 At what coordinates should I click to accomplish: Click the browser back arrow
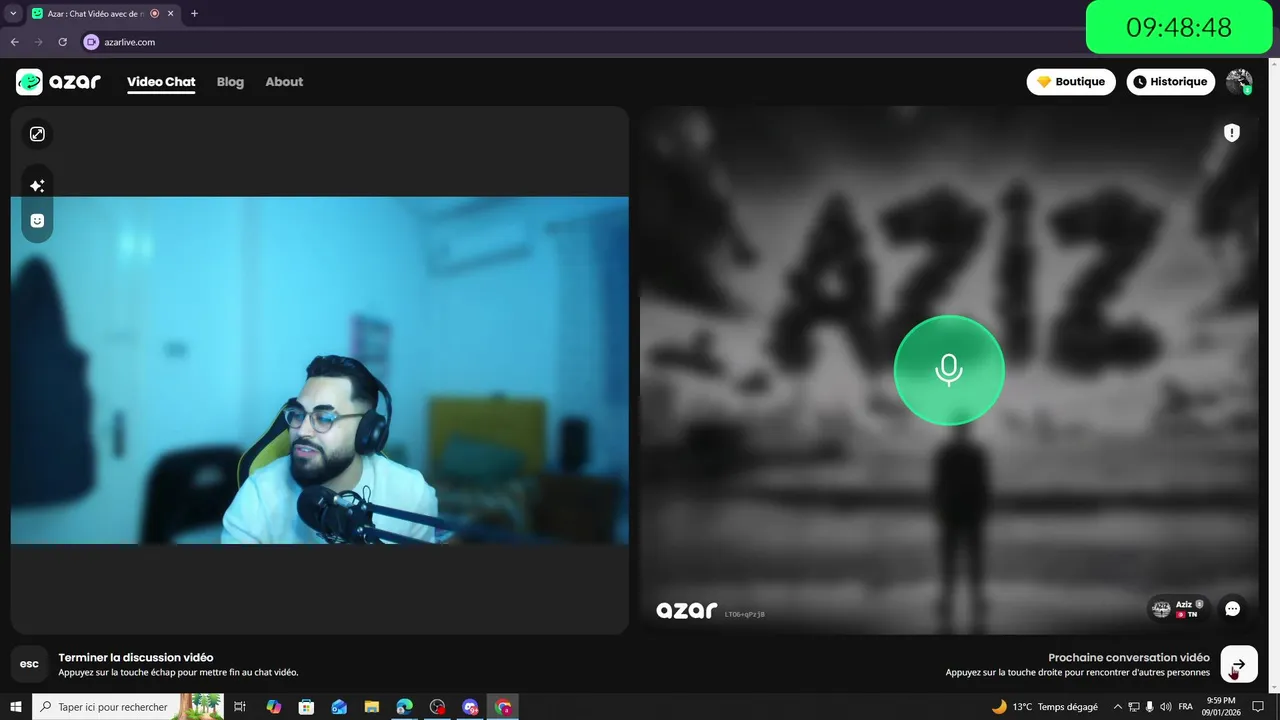point(14,42)
